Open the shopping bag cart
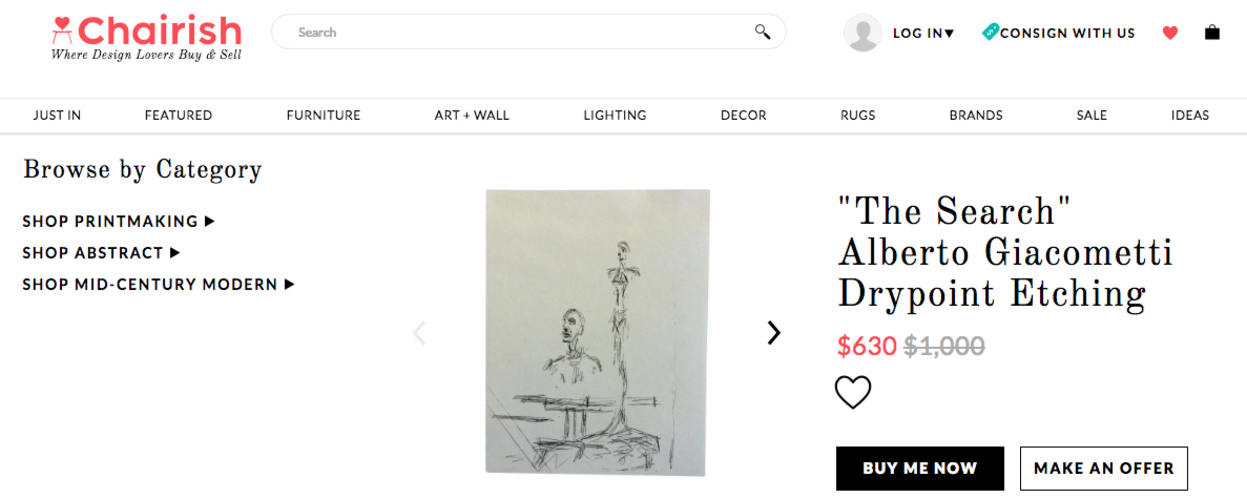The height and width of the screenshot is (498, 1247). 1212,33
